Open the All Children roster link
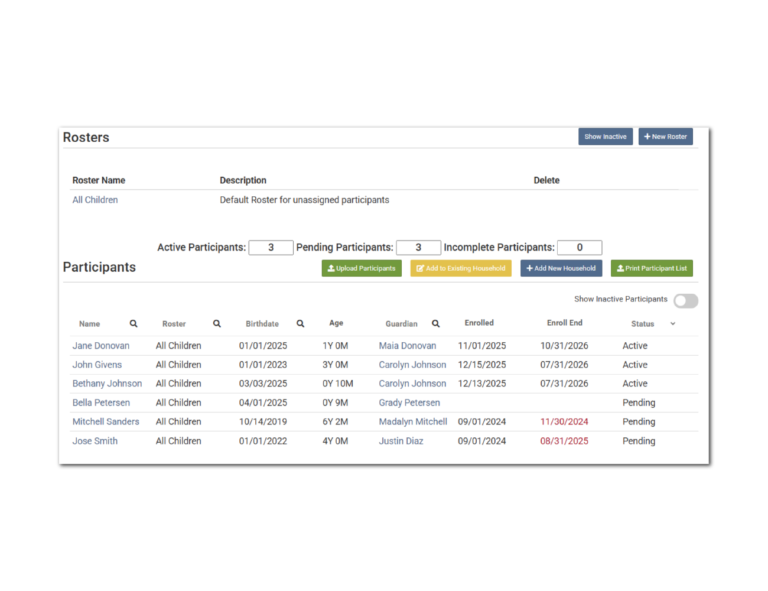 tap(95, 200)
